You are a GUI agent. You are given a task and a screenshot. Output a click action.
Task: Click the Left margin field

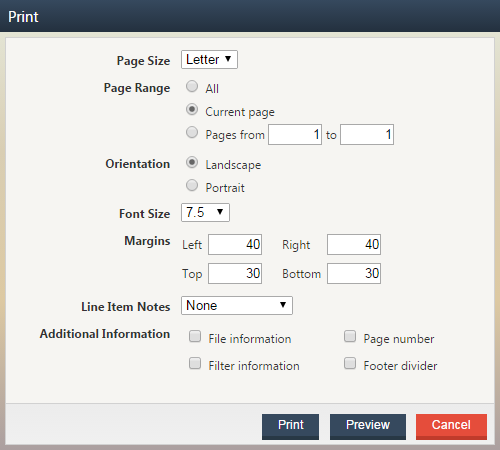pos(235,244)
